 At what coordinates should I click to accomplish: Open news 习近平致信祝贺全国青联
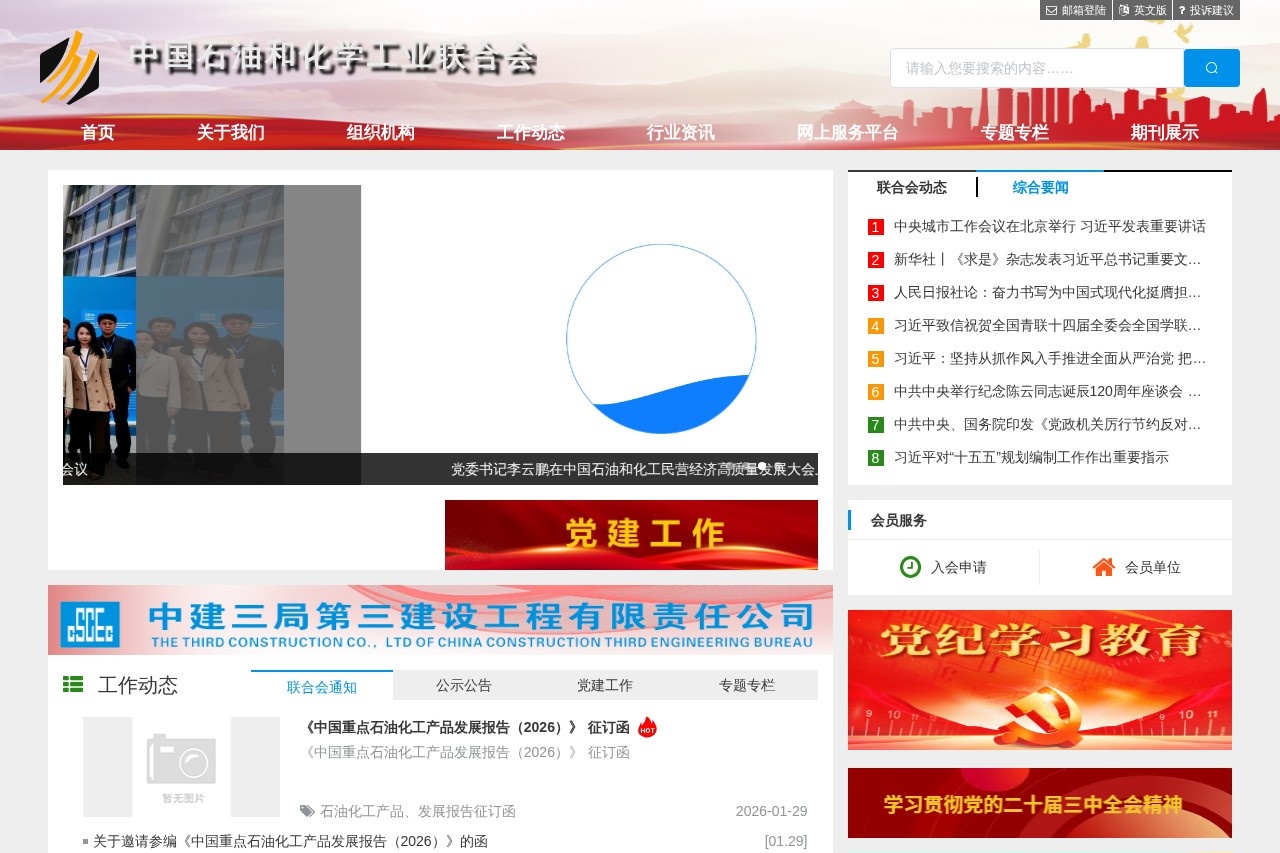pos(1048,325)
